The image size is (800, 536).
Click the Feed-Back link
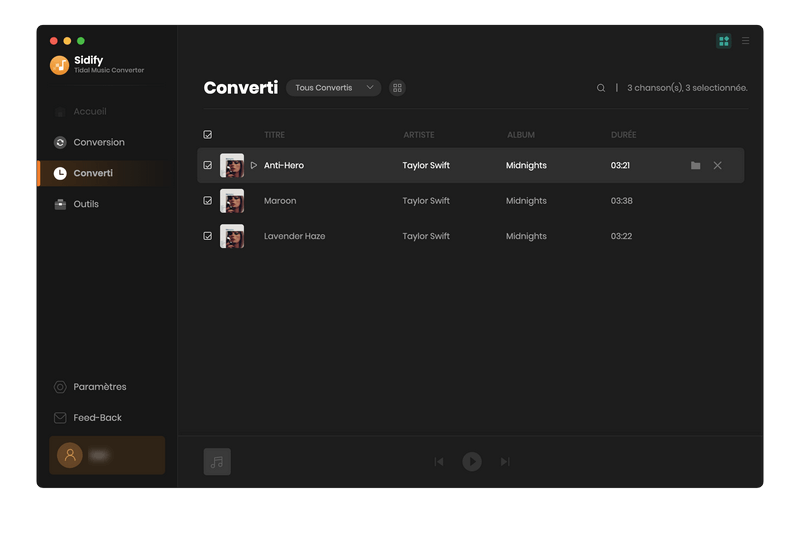point(97,418)
